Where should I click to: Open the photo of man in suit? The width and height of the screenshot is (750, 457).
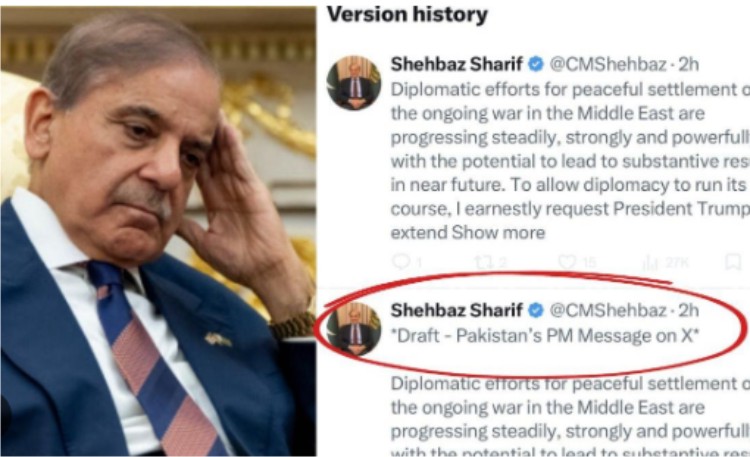[x=158, y=231]
